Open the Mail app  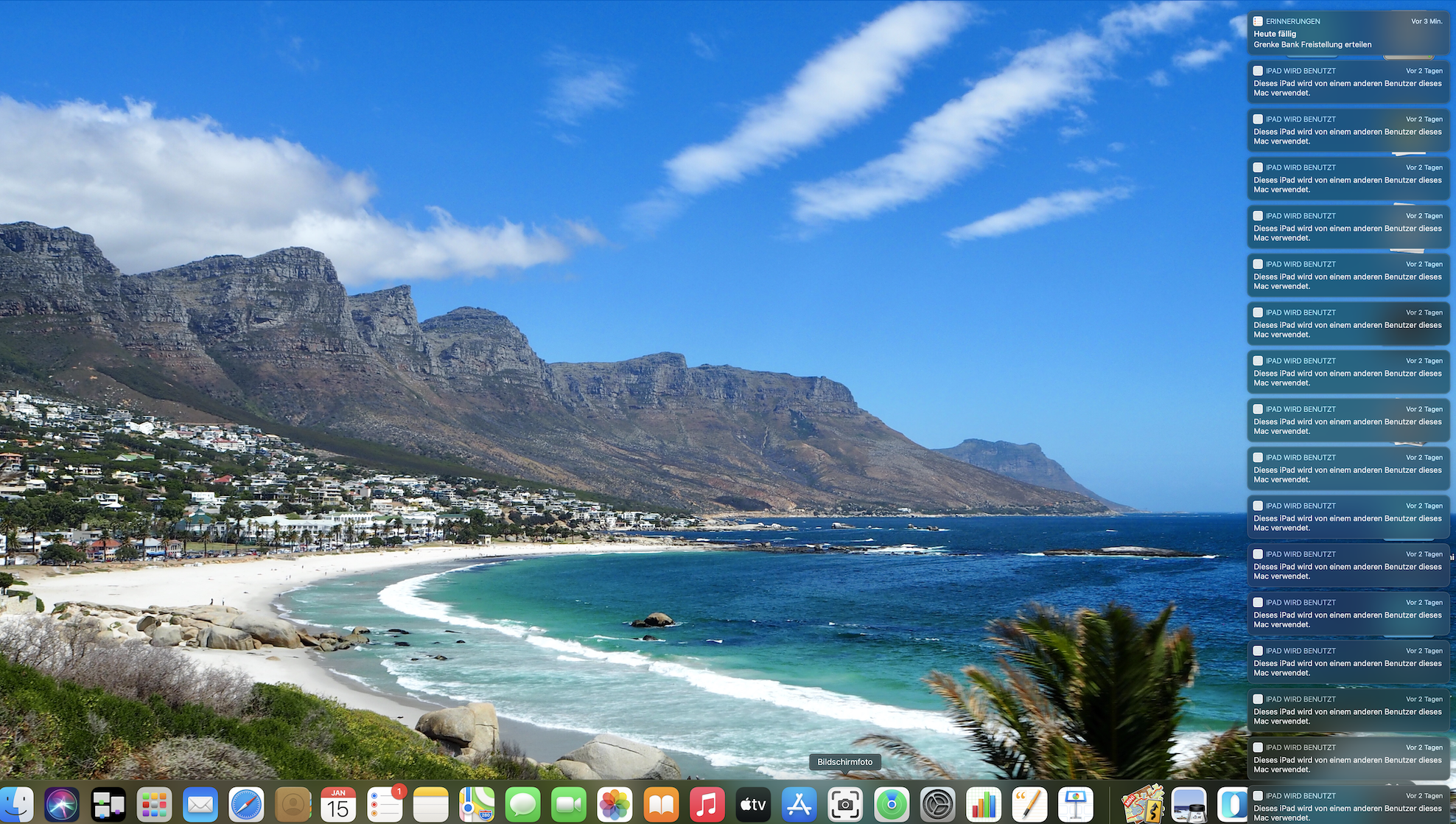tap(200, 804)
